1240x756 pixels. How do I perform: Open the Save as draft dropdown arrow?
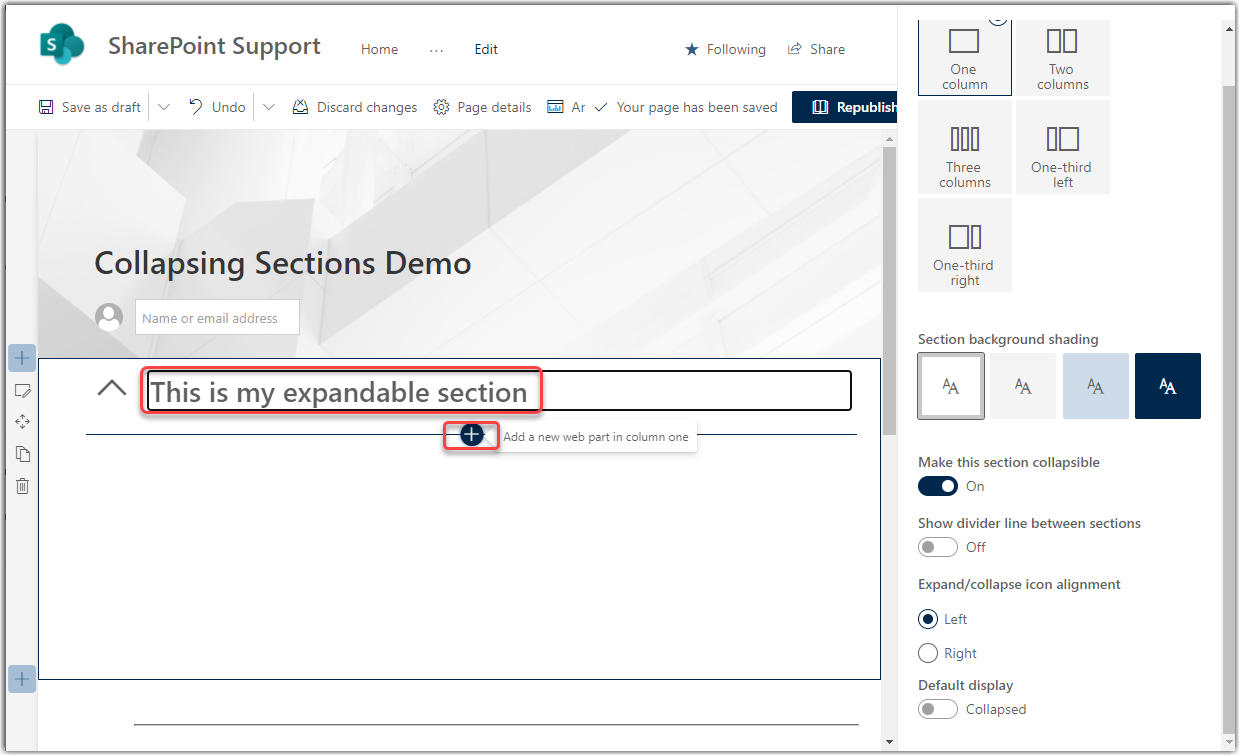coord(164,106)
